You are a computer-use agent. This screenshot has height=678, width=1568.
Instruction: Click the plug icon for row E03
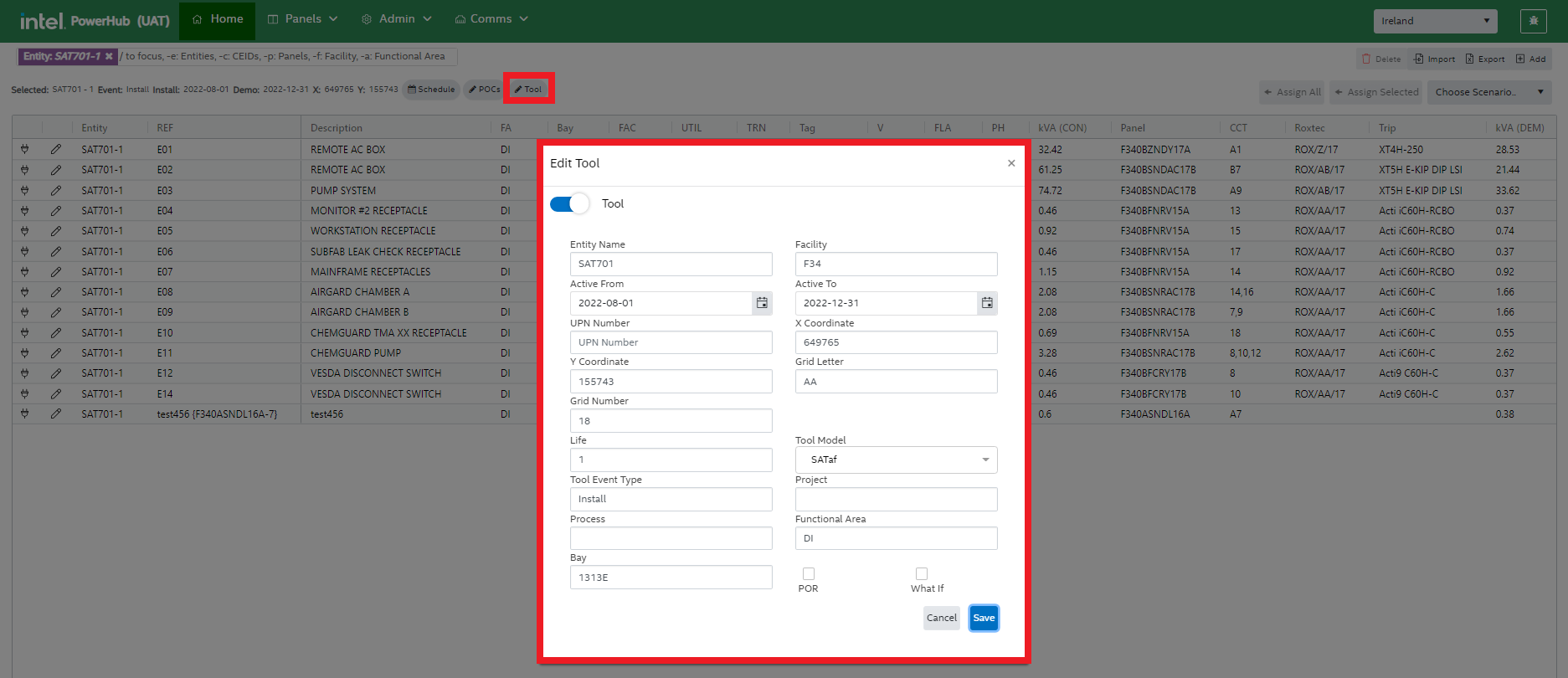(x=24, y=190)
